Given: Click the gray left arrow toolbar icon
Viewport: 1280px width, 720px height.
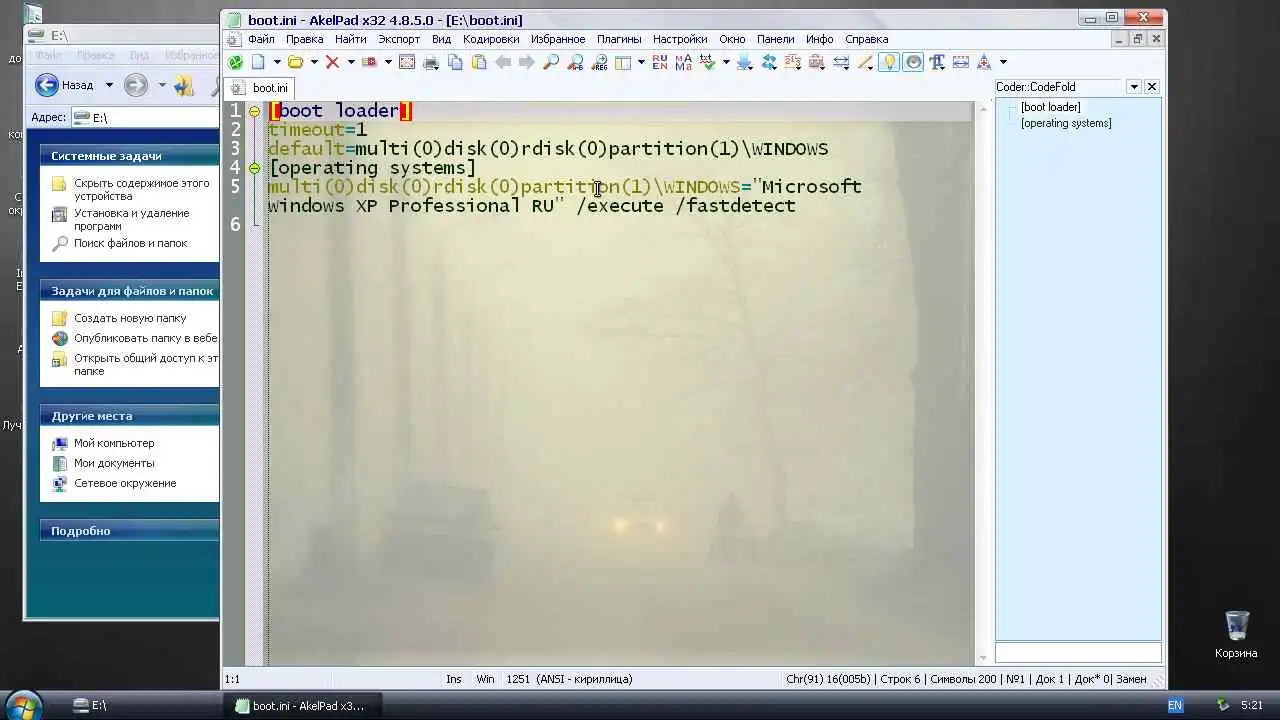Looking at the screenshot, I should point(503,62).
